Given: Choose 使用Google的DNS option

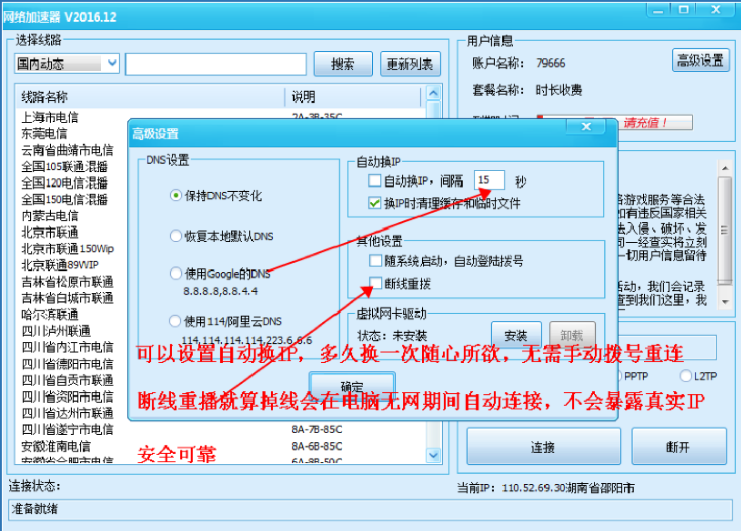Looking at the screenshot, I should (177, 273).
